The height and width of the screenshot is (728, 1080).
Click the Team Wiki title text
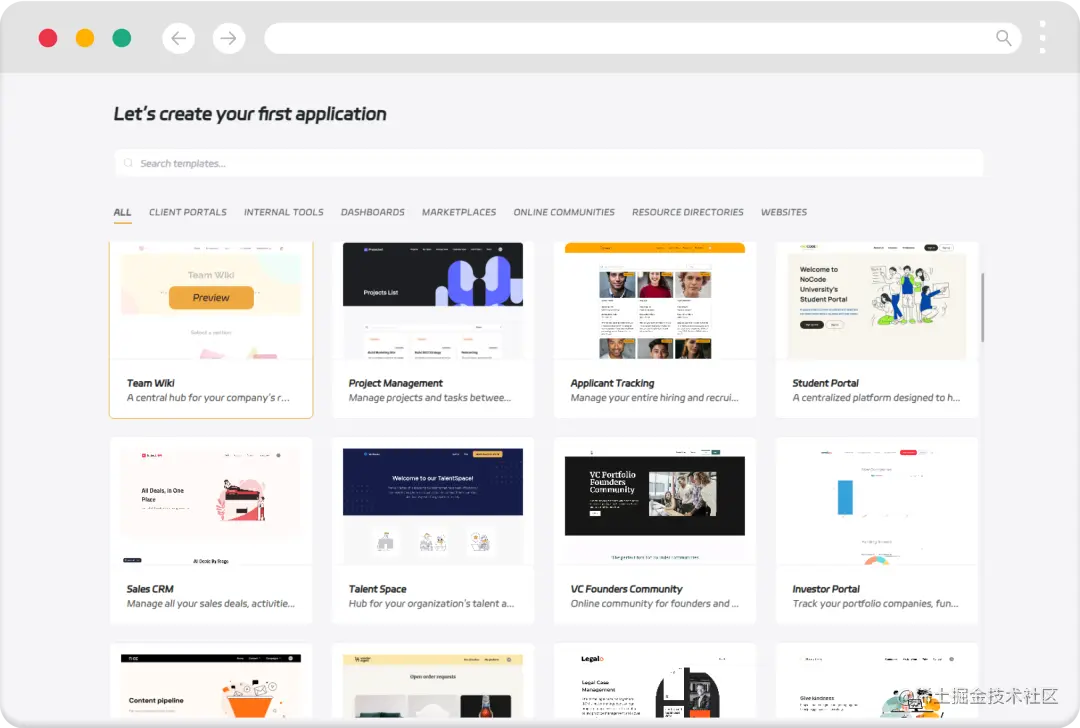(150, 383)
